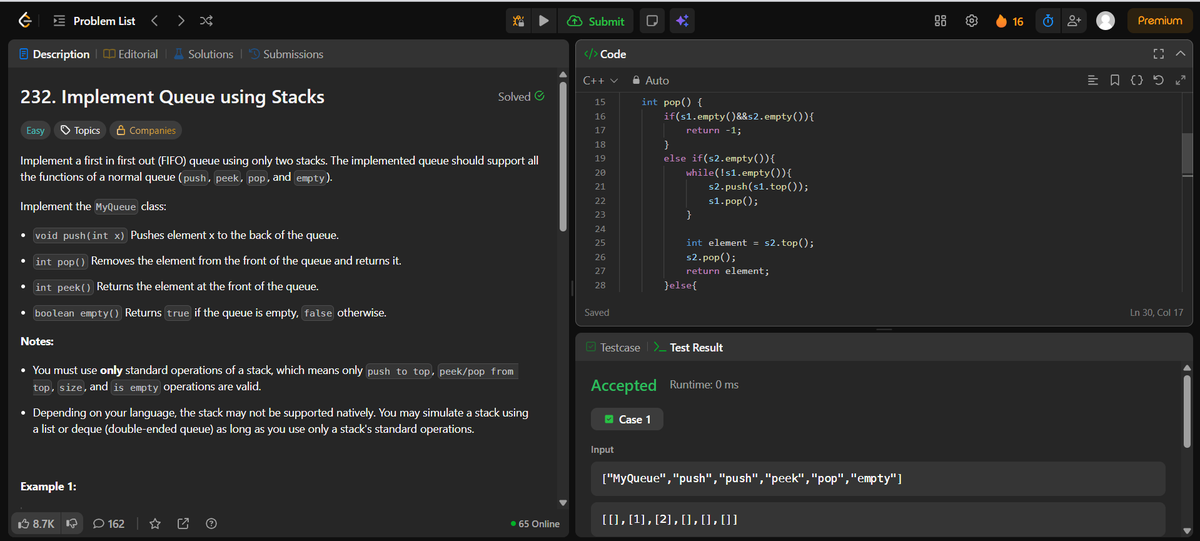Click the Solved status indicator
Image resolution: width=1200 pixels, height=541 pixels.
[x=521, y=97]
